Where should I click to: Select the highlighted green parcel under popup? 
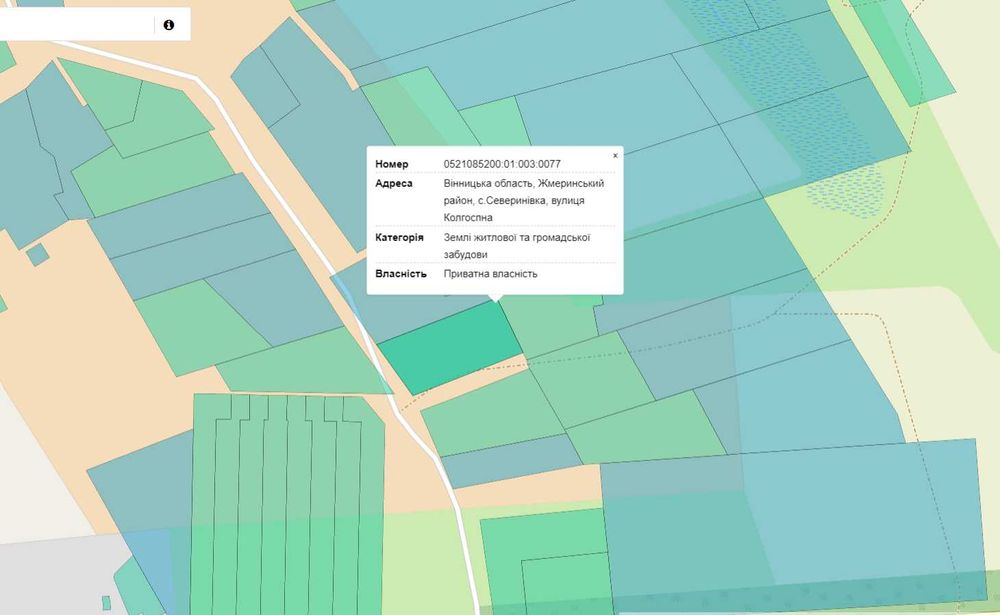[x=450, y=348]
